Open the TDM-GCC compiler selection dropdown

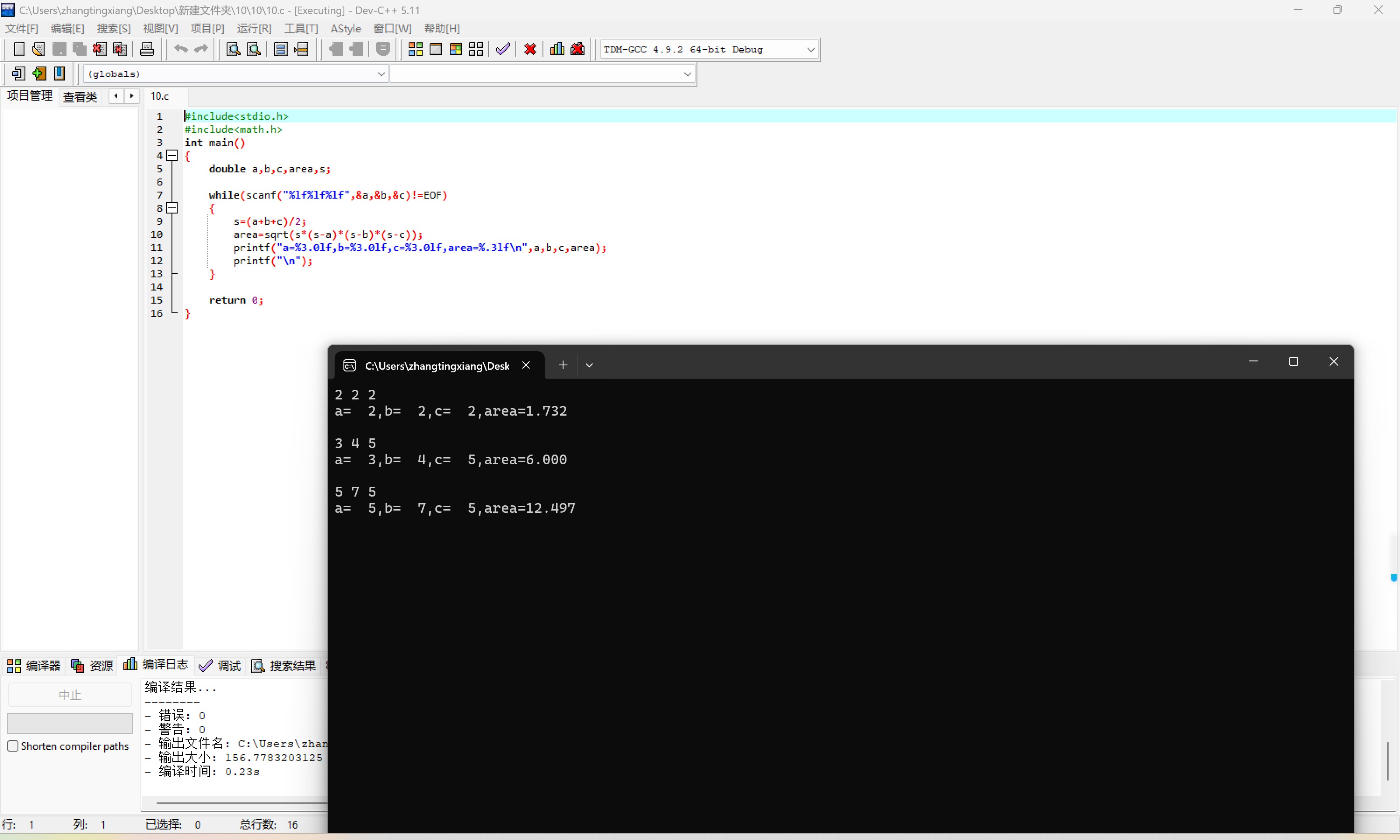pyautogui.click(x=810, y=50)
